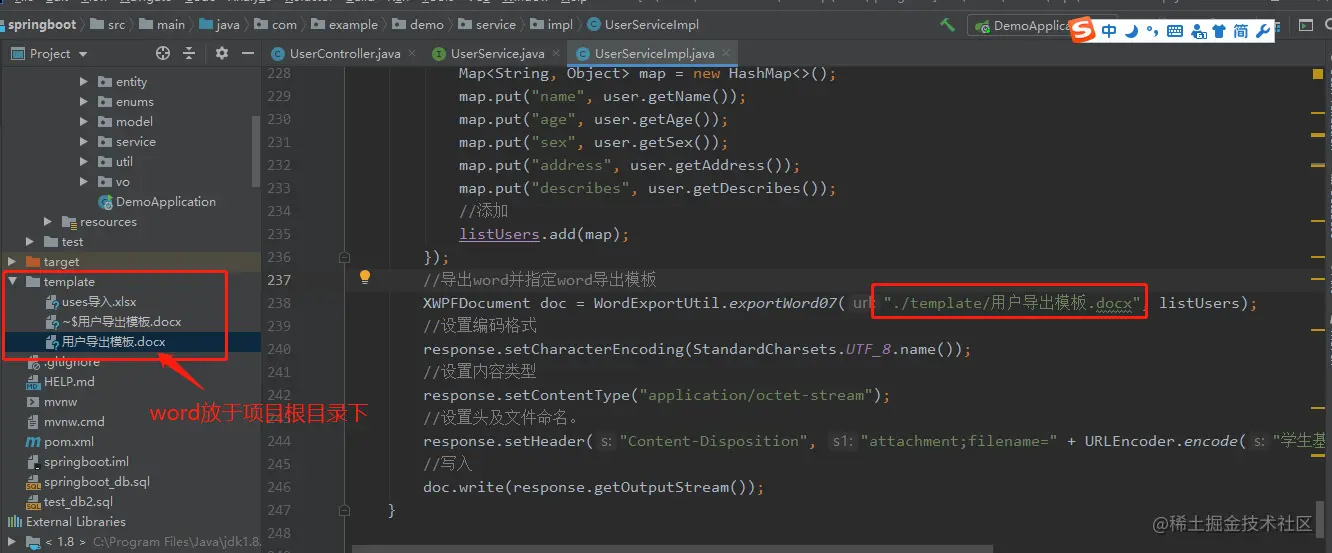Screen dimensions: 1332x553
Task: Toggle Sogou simplified Chinese 简 icon
Action: pyautogui.click(x=1240, y=32)
